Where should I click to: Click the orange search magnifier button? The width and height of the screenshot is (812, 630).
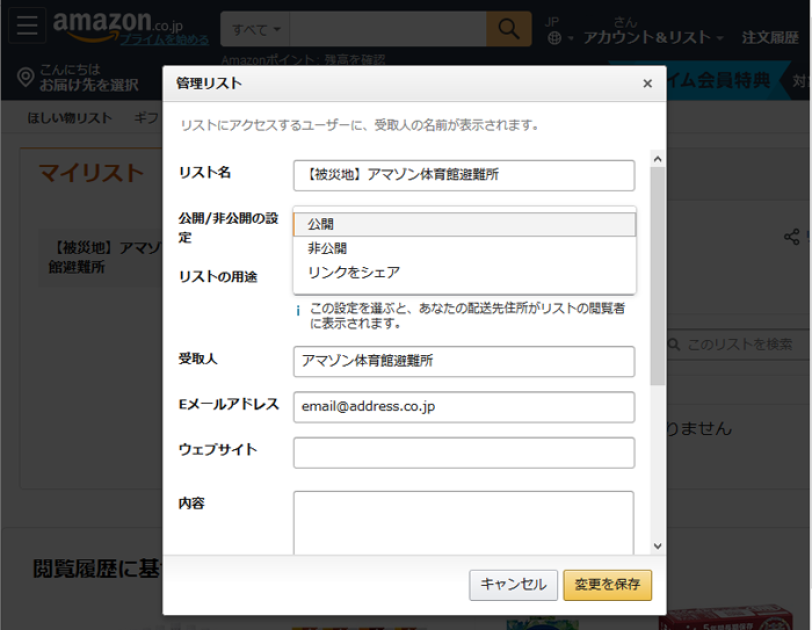coord(509,29)
